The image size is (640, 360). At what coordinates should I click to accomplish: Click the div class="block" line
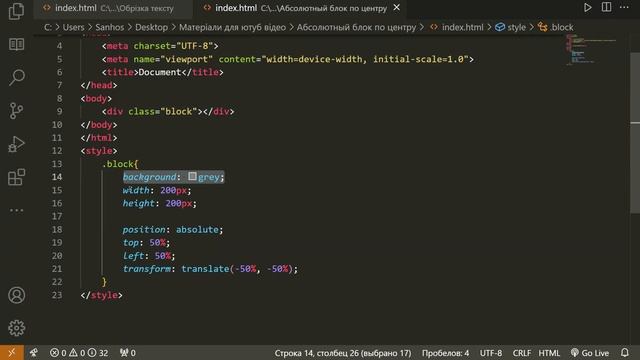pyautogui.click(x=168, y=111)
